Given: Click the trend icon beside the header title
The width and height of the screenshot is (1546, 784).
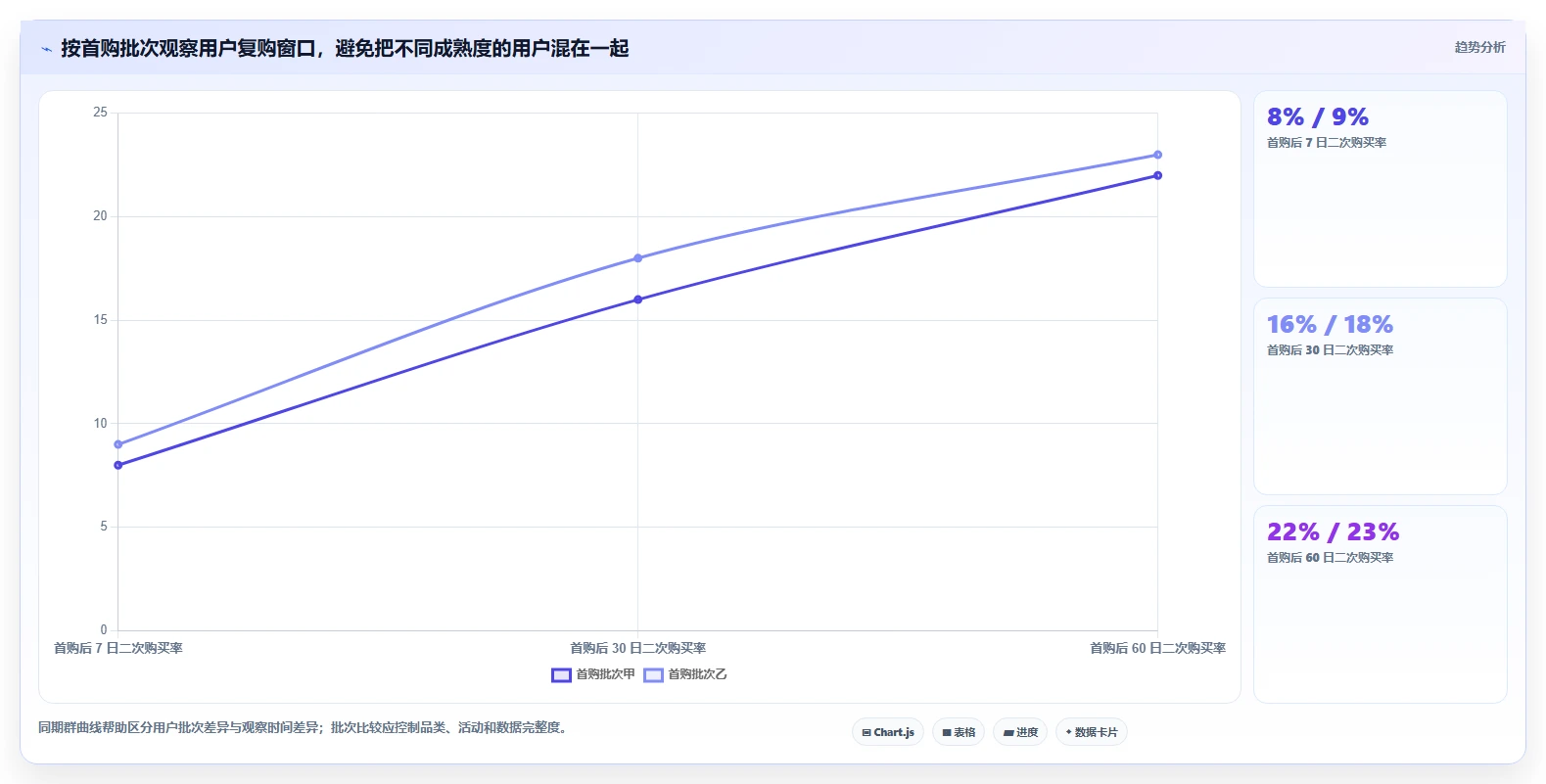Looking at the screenshot, I should 46,49.
